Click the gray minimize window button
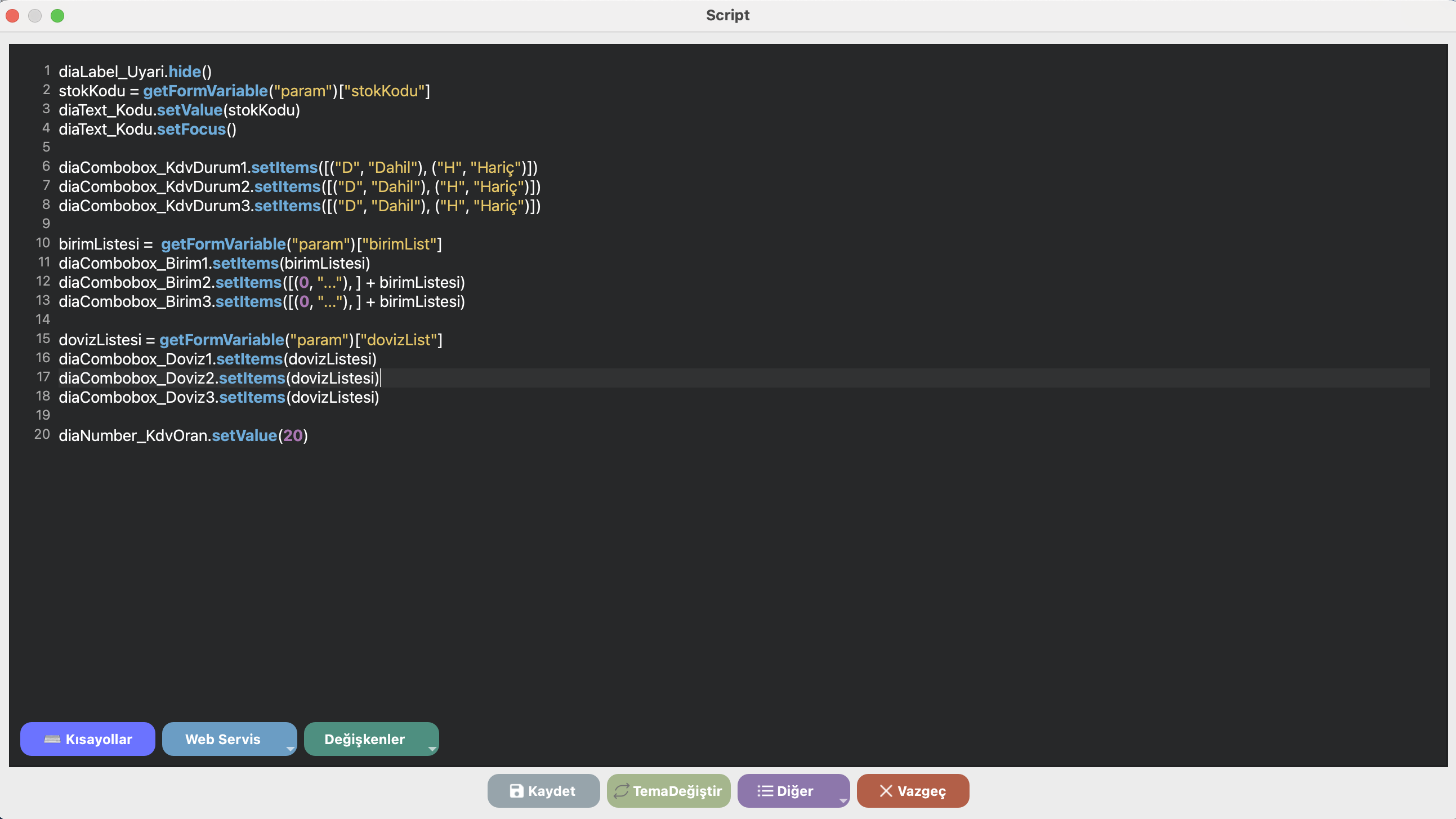The height and width of the screenshot is (819, 1456). (x=35, y=16)
